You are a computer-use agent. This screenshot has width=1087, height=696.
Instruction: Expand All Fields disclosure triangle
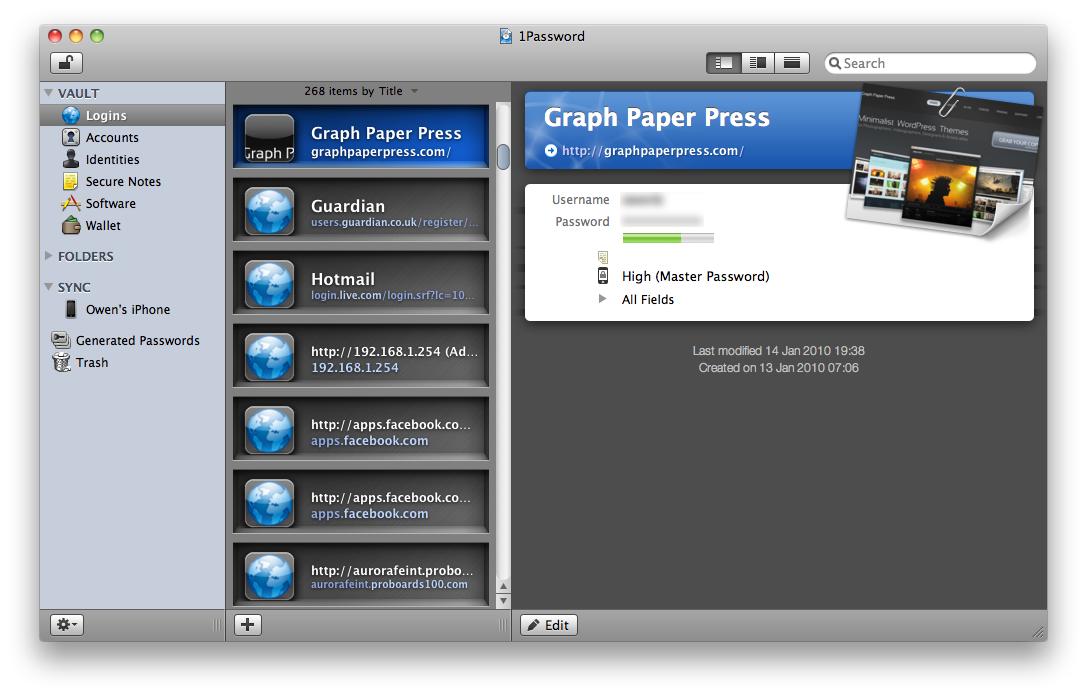[x=602, y=299]
